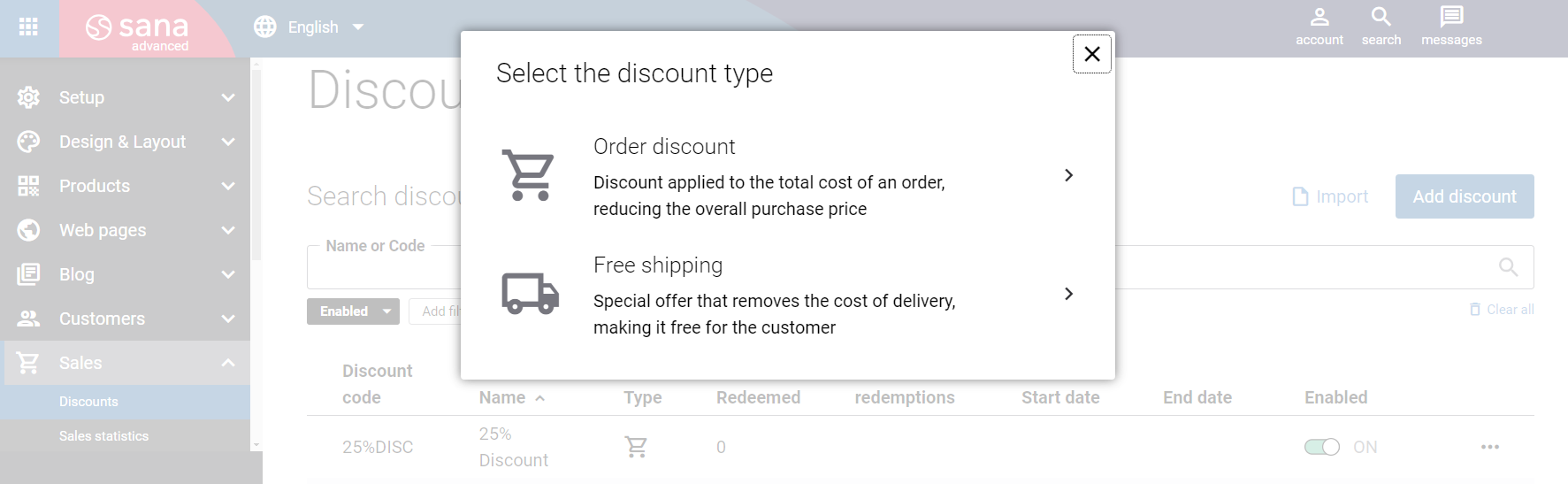Open the Enabled filter dropdown
The width and height of the screenshot is (1568, 484).
coord(353,311)
